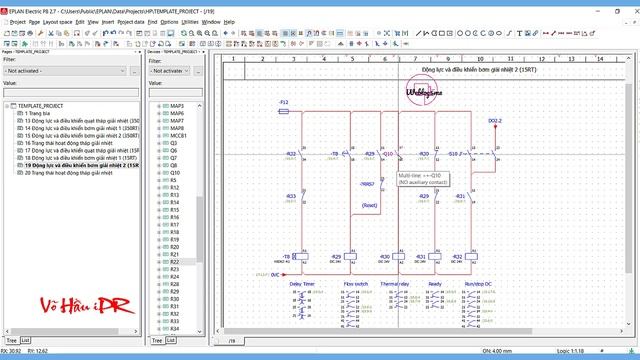Expand the R29 device node
This screenshot has width=640, height=360.
pos(159,292)
